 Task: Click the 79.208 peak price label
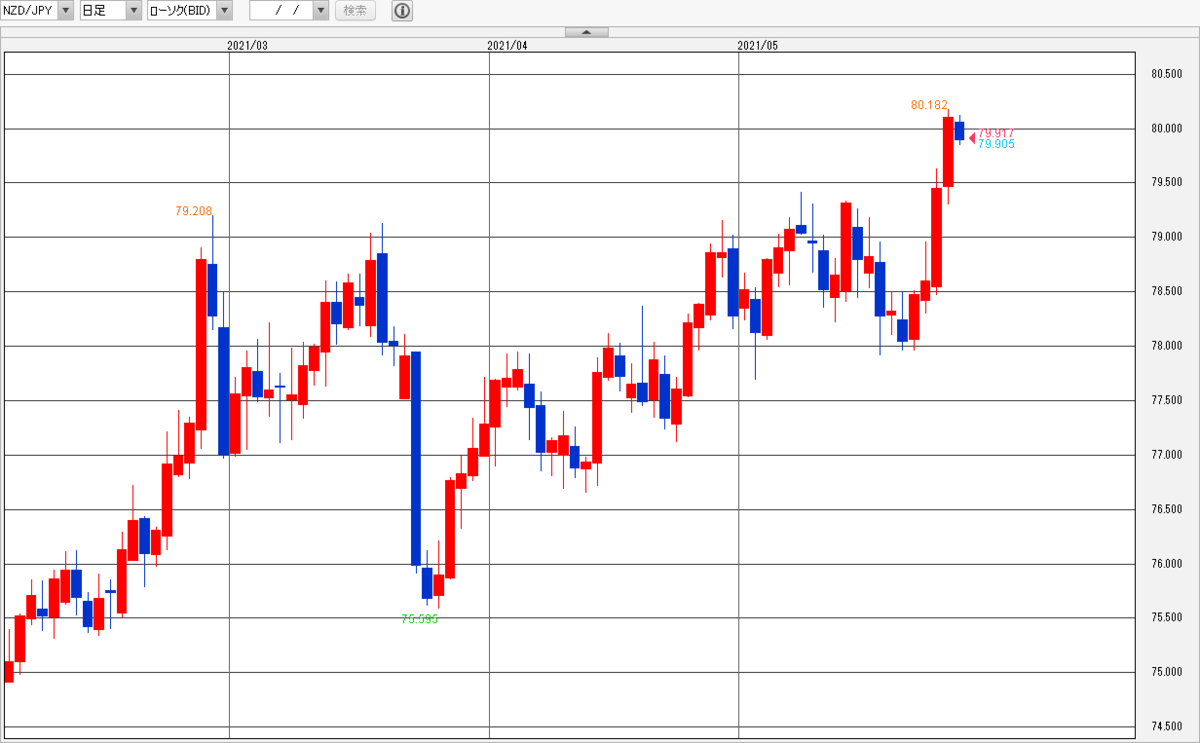coord(193,211)
